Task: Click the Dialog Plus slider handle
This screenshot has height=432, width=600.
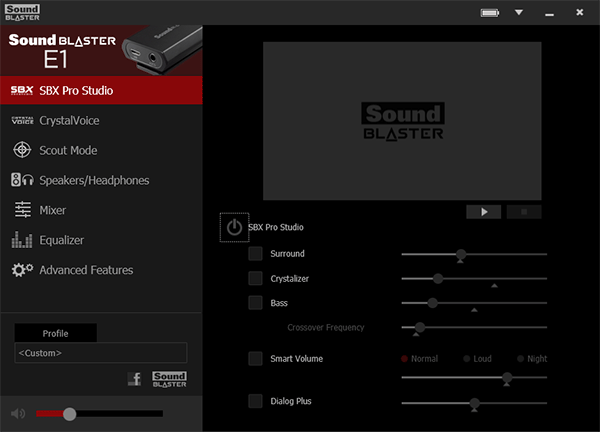Action: (474, 403)
